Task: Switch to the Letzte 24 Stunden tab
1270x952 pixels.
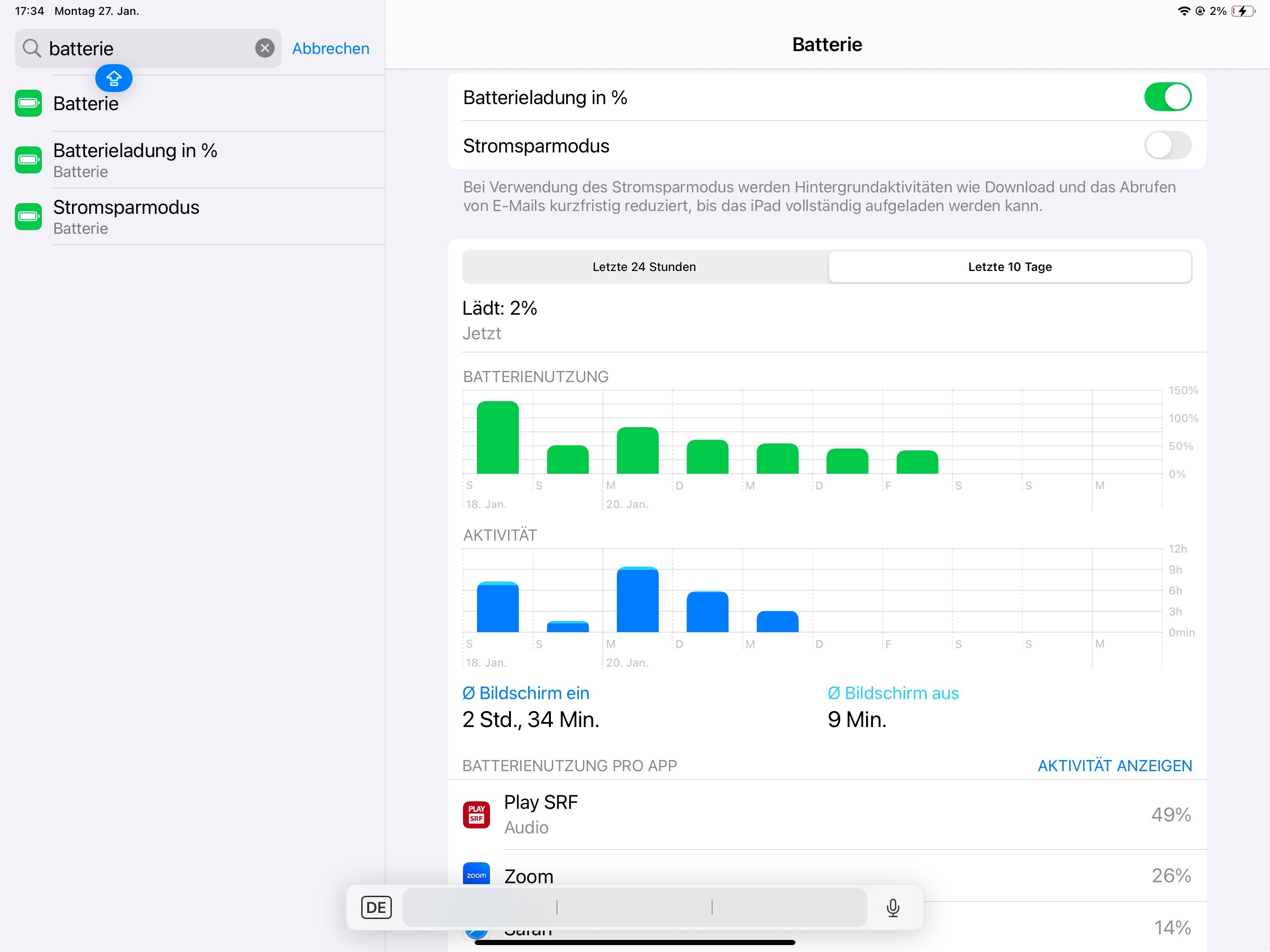Action: click(644, 266)
